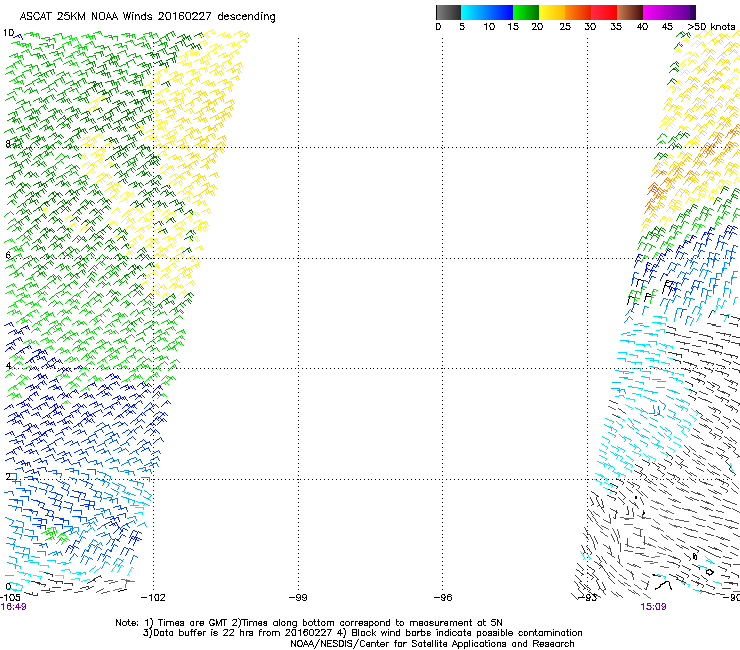Click the latitude label '4'
Viewport: 740px width, 650px height.
coord(8,365)
